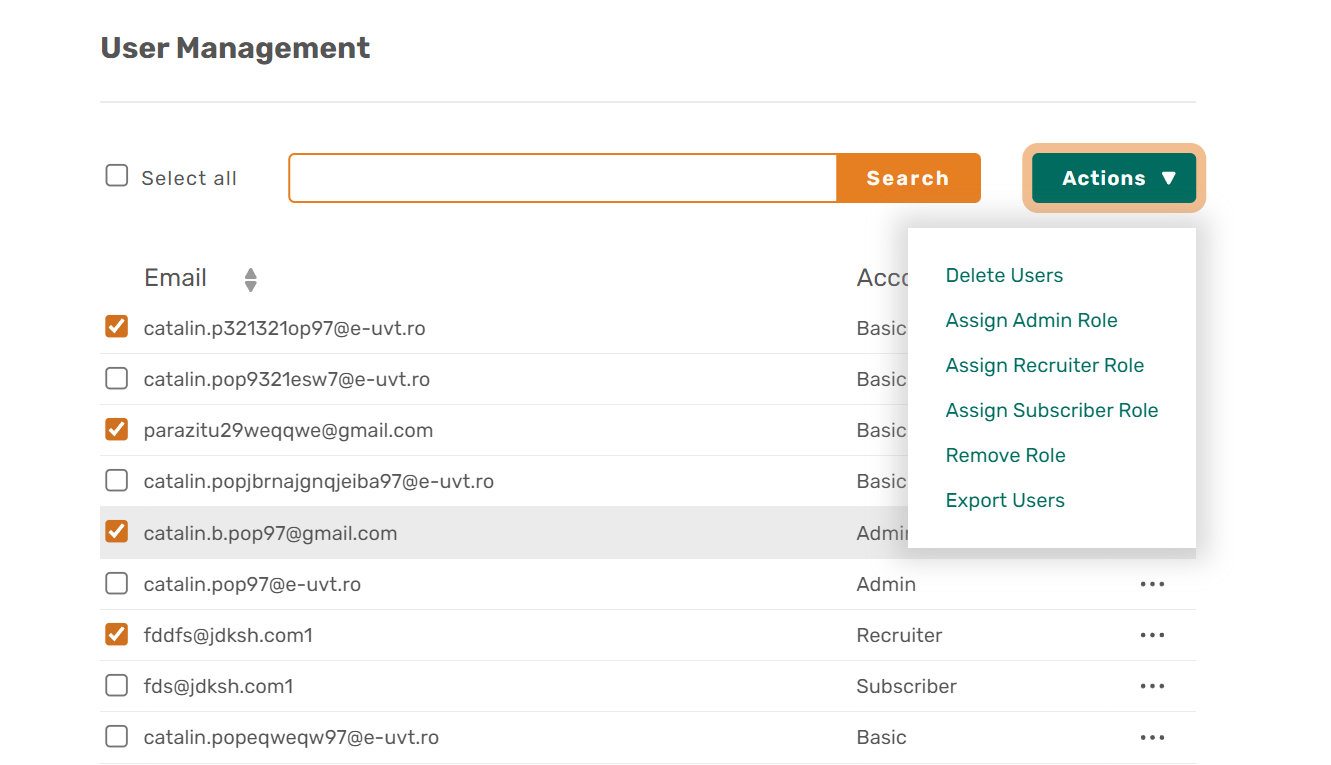This screenshot has width=1331, height=765.
Task: Open more options for fds@jdksh.com1
Action: pos(1152,686)
